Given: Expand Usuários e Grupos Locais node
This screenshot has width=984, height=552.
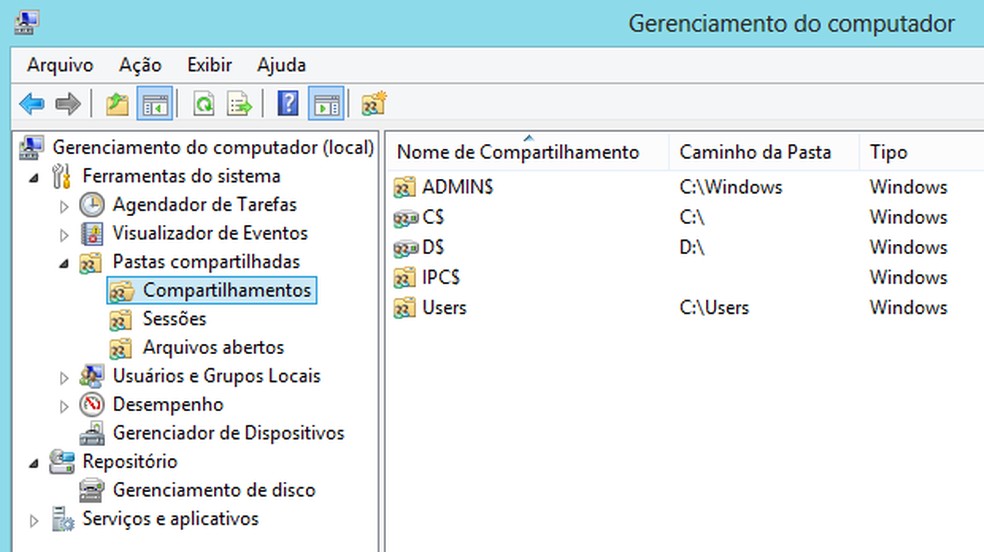Looking at the screenshot, I should pyautogui.click(x=65, y=378).
